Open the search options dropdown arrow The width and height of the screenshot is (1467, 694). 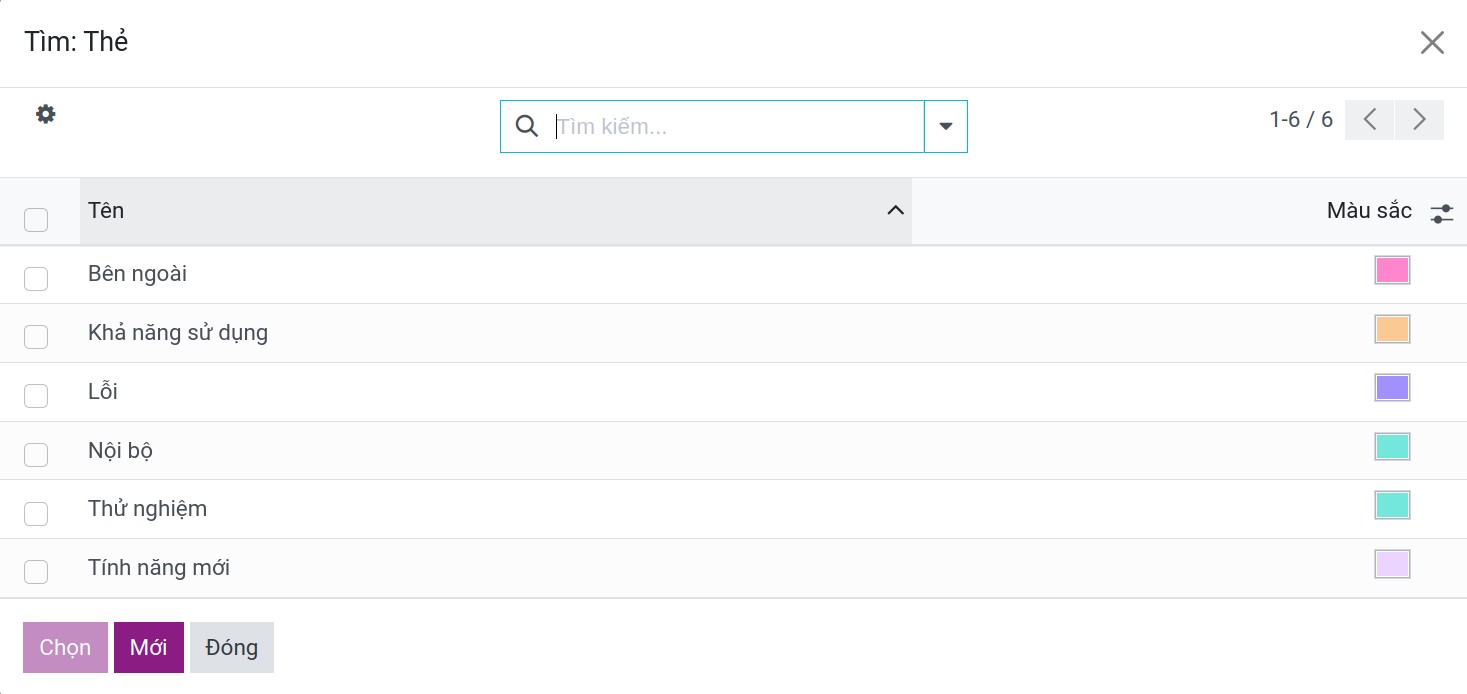[x=946, y=126]
